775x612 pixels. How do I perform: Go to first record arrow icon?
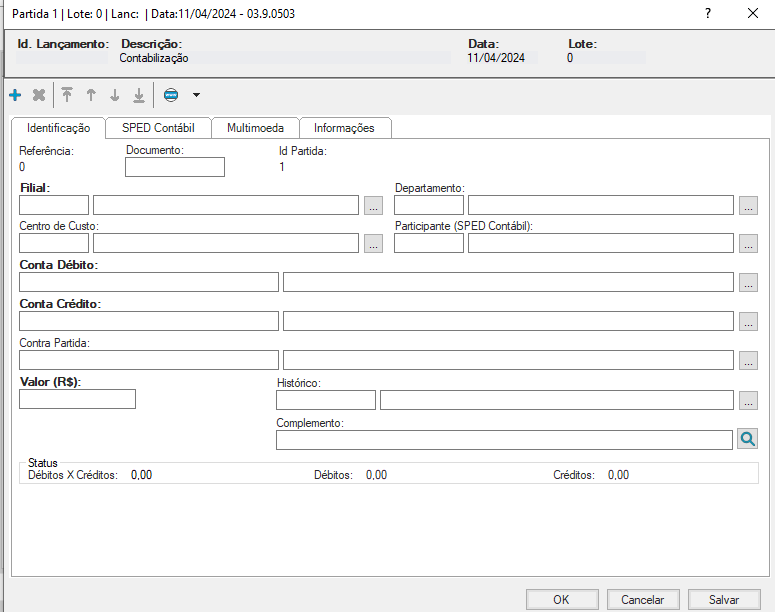pyautogui.click(x=67, y=95)
